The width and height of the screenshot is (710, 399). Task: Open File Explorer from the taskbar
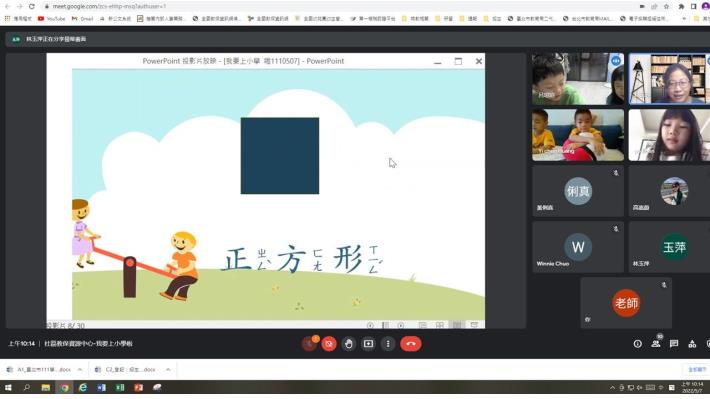pyautogui.click(x=46, y=388)
